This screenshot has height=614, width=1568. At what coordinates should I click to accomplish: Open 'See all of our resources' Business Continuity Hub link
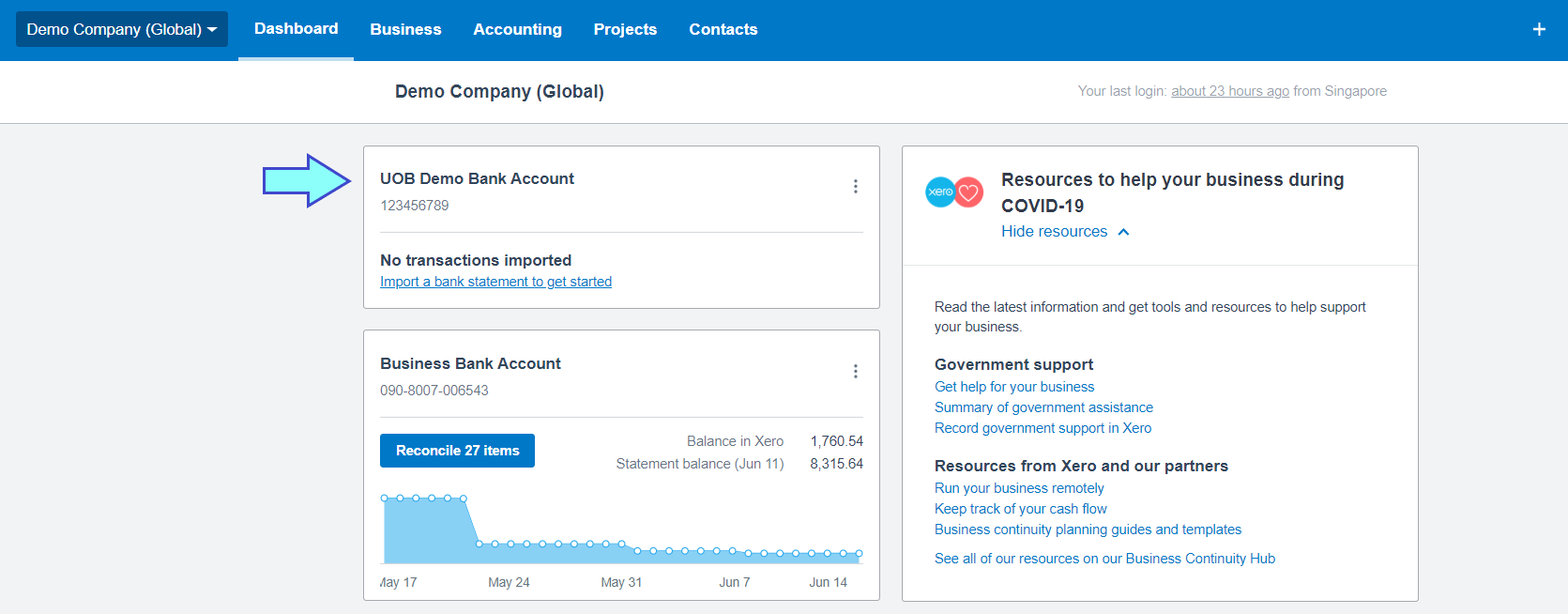[1104, 559]
